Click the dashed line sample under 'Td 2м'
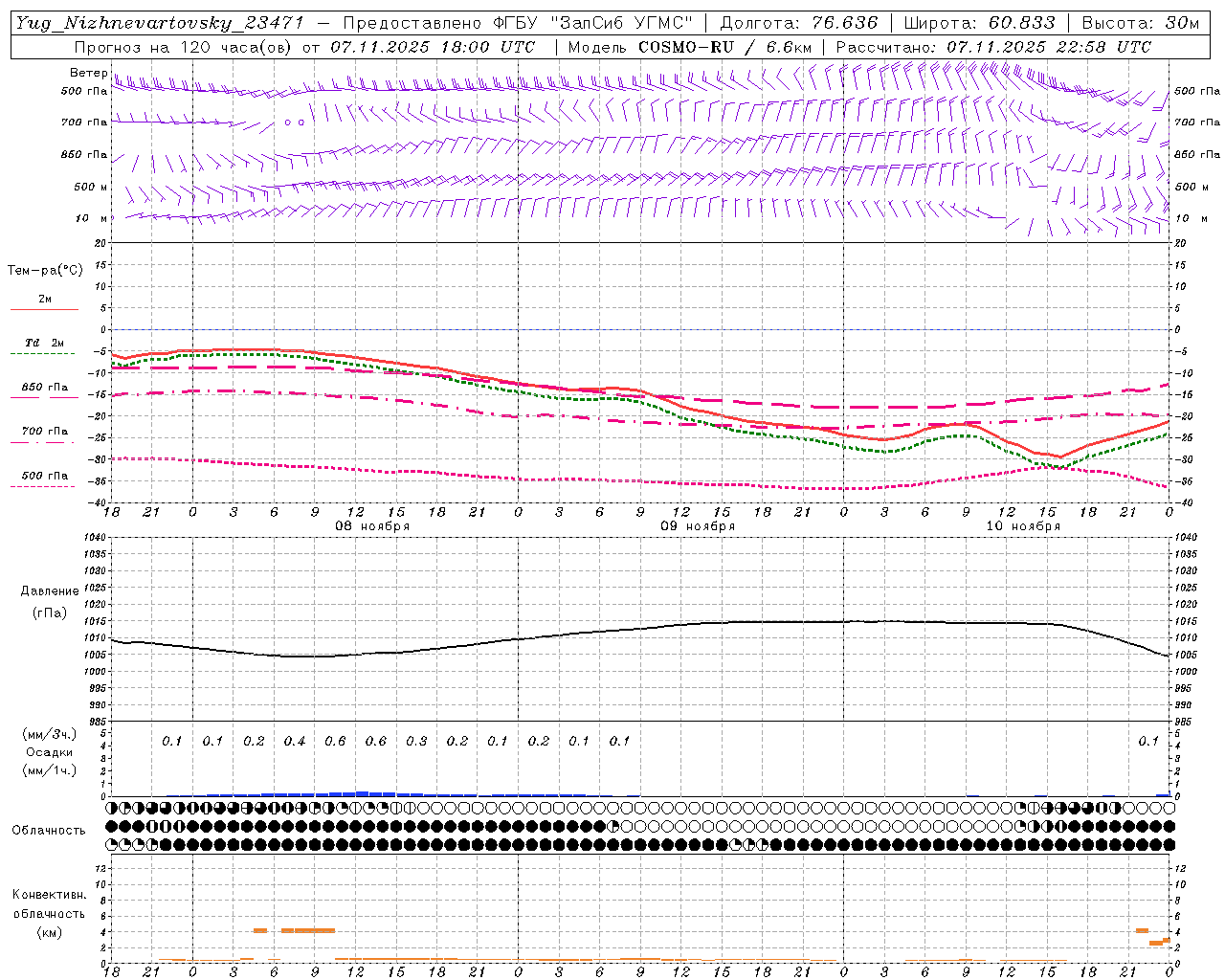The image size is (1225, 980). pos(42,354)
